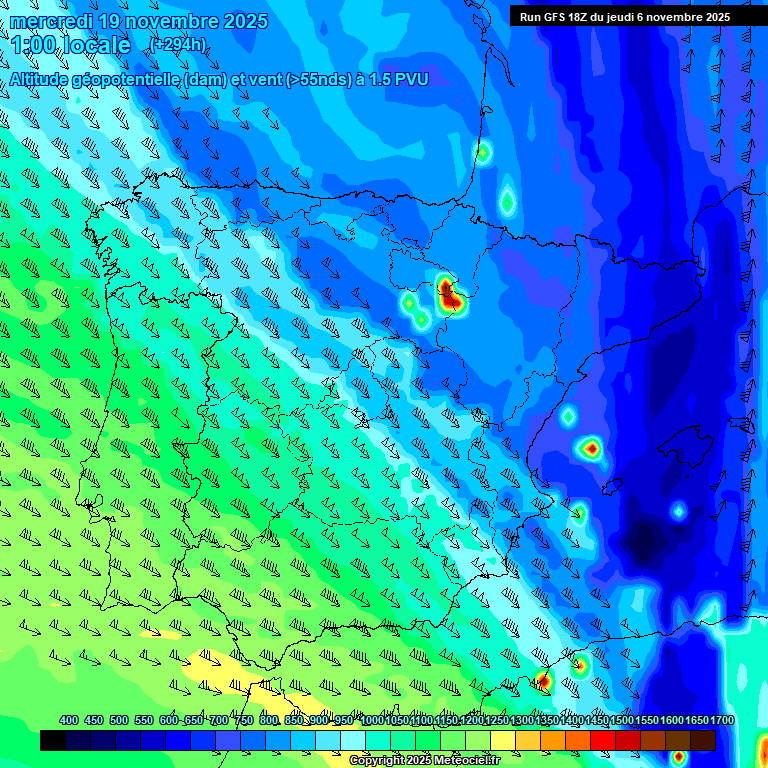Click the Altitude géopotentielle map subtitle
768x768 pixels.
pyautogui.click(x=220, y=79)
